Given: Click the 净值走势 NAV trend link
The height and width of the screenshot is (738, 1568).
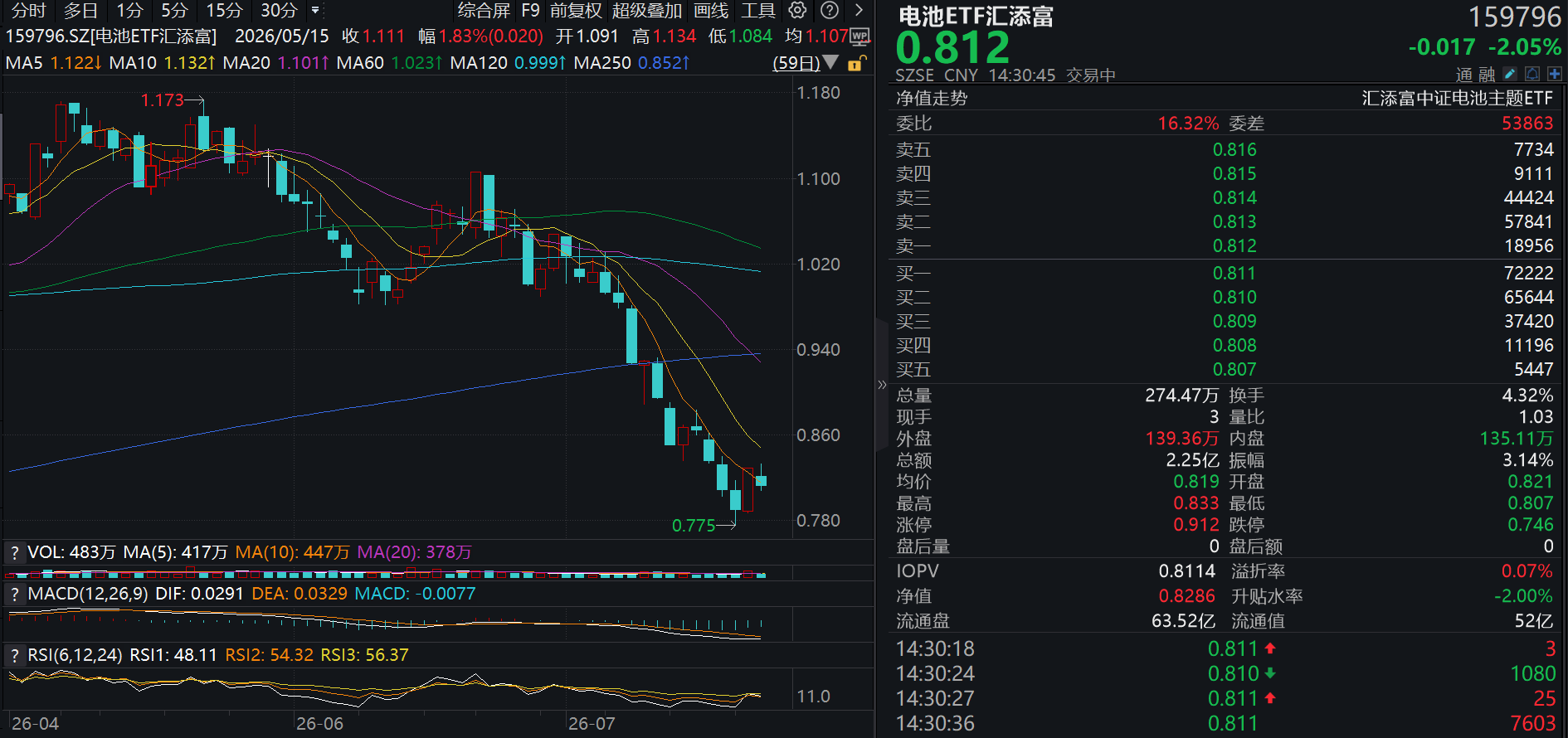Looking at the screenshot, I should 932,98.
